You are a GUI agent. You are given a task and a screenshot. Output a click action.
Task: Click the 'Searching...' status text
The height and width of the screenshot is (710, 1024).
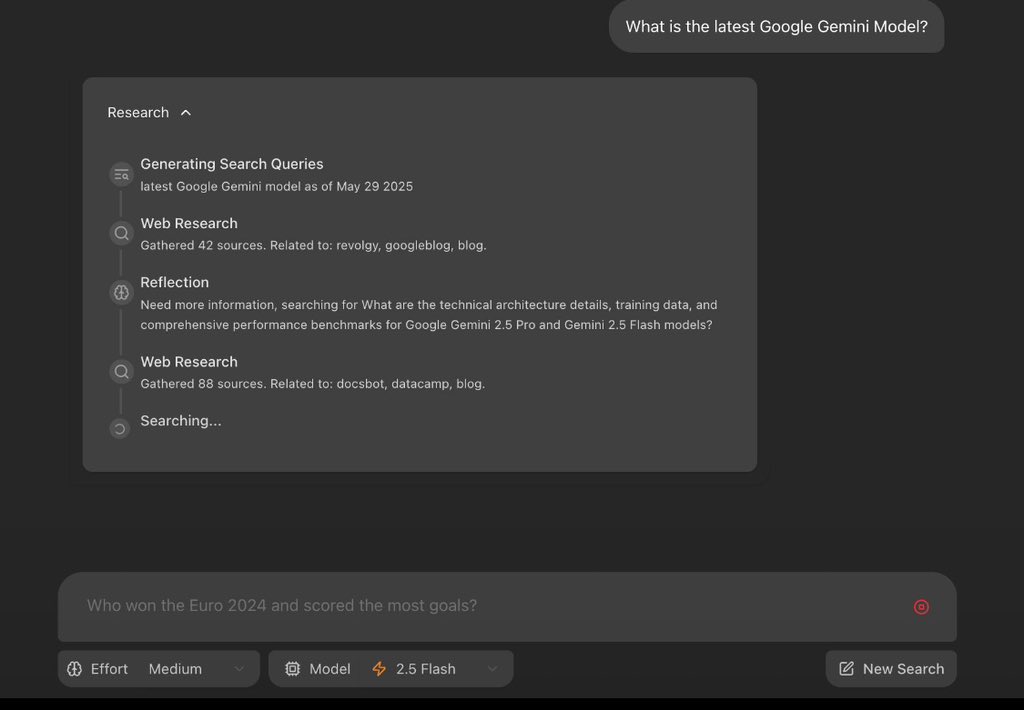click(x=181, y=421)
